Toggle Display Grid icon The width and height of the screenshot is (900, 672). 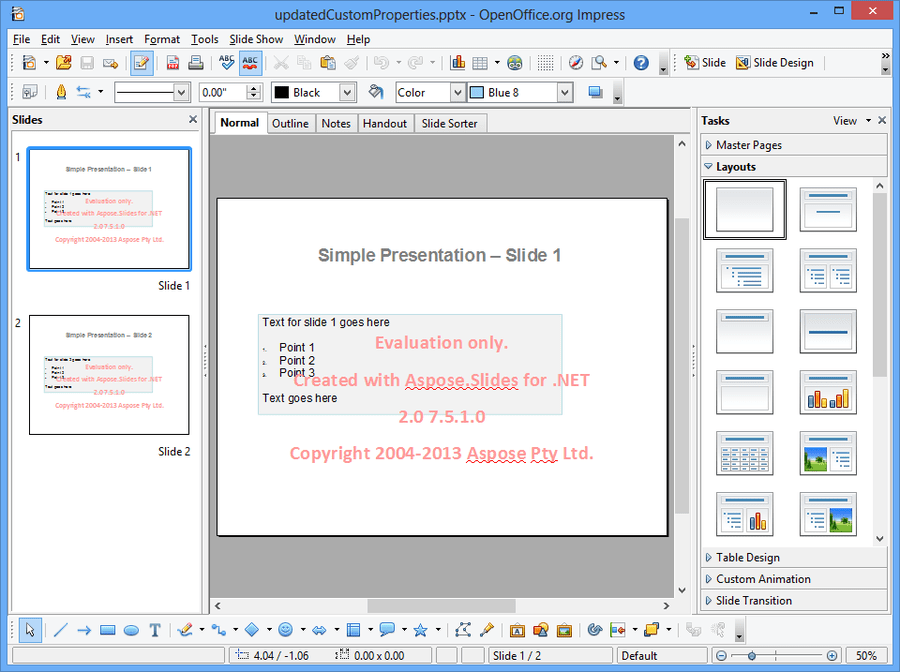pyautogui.click(x=545, y=63)
